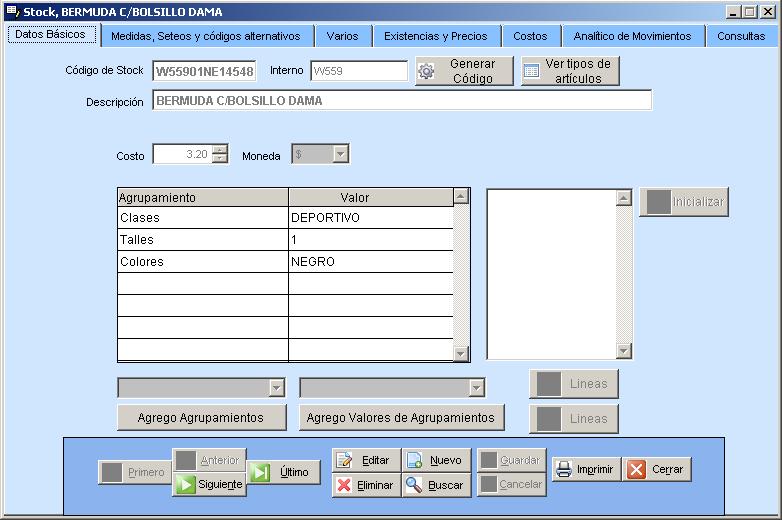782x520 pixels.
Task: Expand the right valores combo box
Action: point(477,388)
